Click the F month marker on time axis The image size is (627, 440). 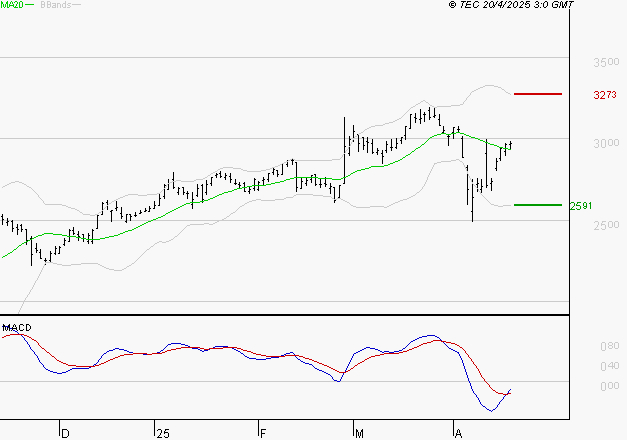click(263, 434)
